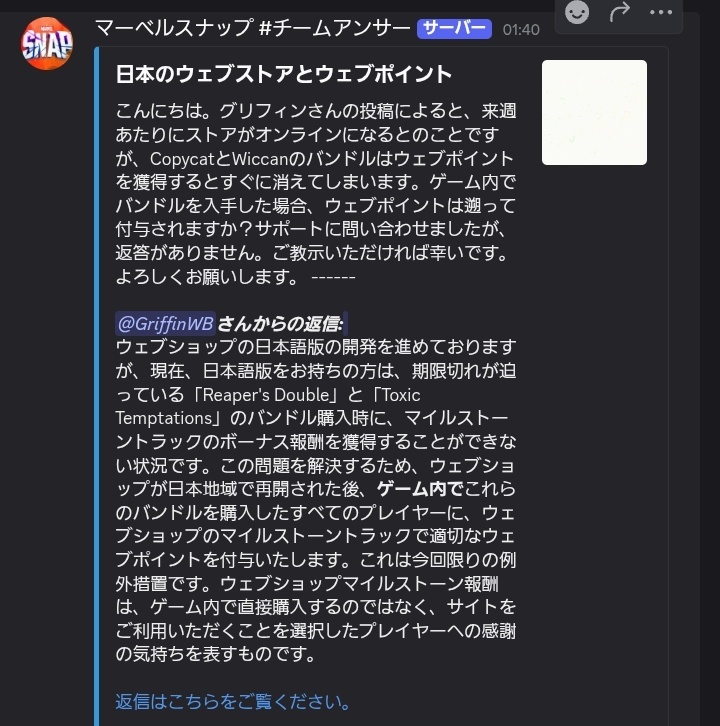Add a reaction with the smiley emoji icon
The width and height of the screenshot is (720, 726).
coord(577,12)
